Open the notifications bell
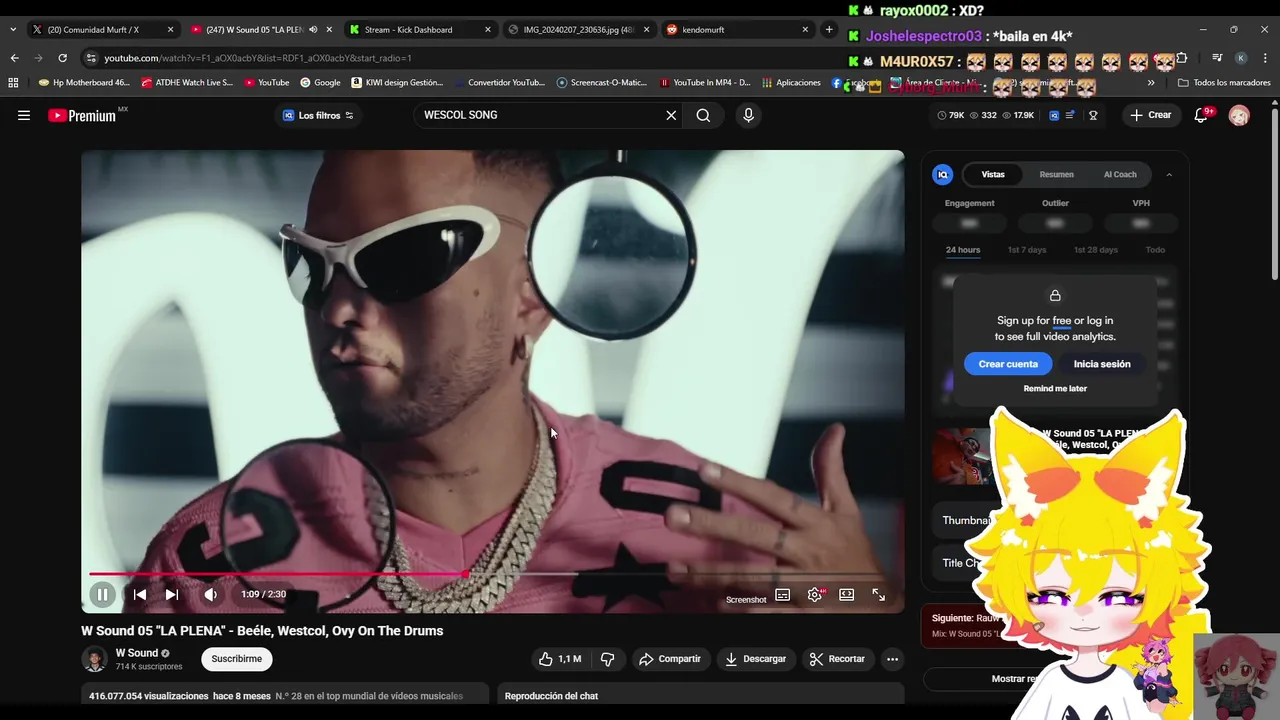Image resolution: width=1280 pixels, height=720 pixels. click(1202, 115)
